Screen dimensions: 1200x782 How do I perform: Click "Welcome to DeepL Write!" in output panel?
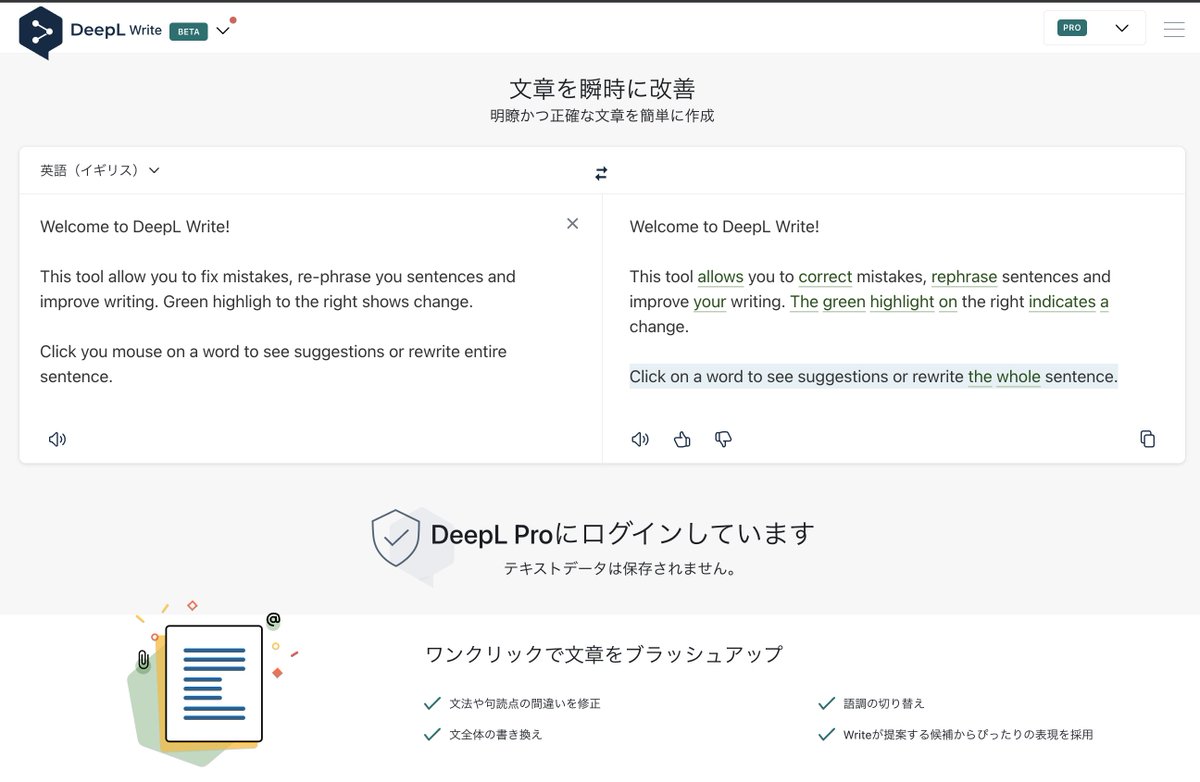coord(724,227)
